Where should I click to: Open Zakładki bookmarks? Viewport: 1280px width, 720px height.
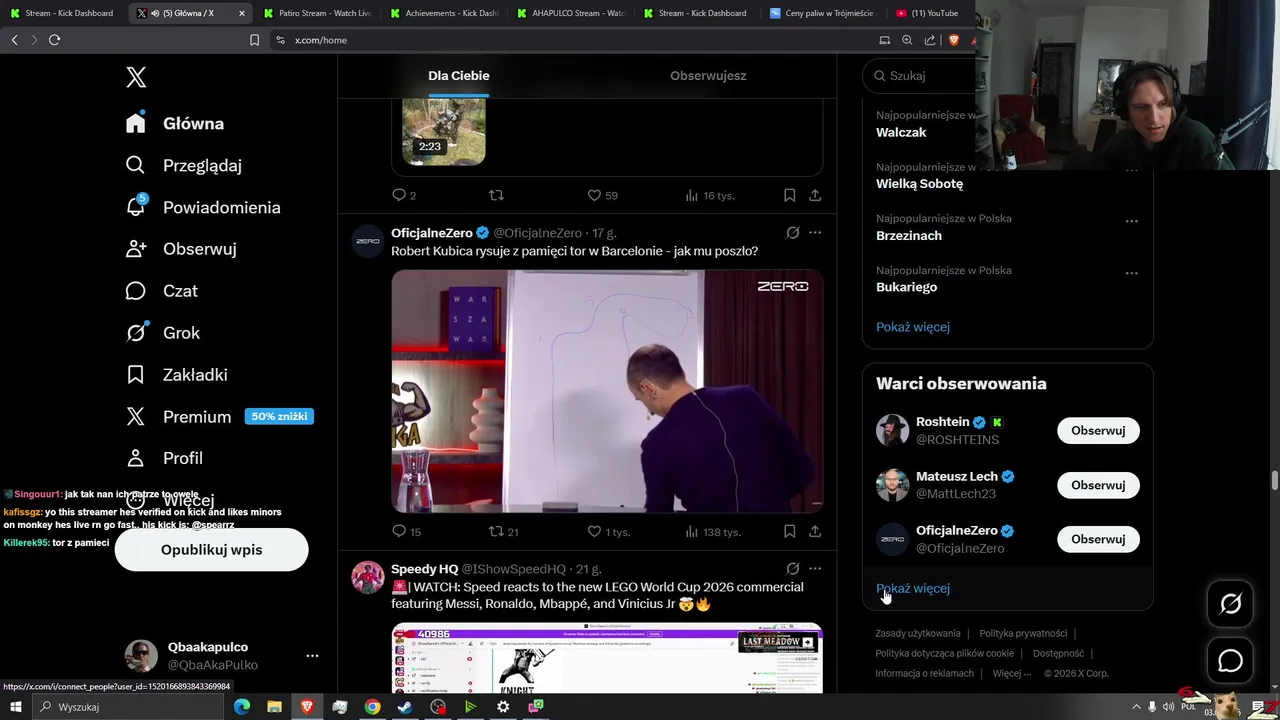[x=177, y=375]
